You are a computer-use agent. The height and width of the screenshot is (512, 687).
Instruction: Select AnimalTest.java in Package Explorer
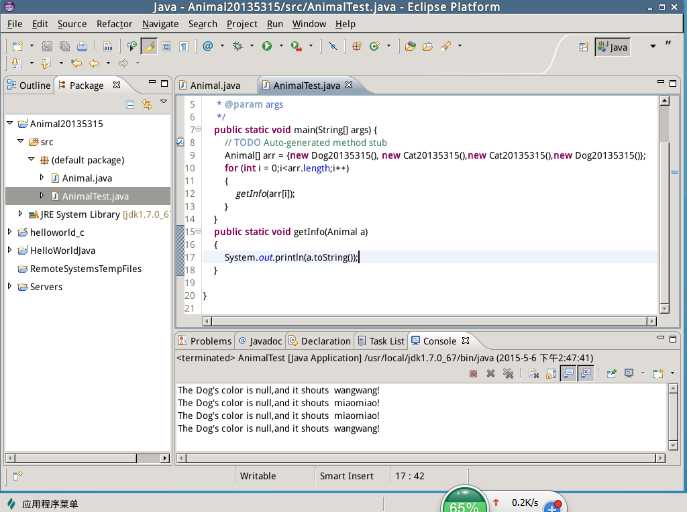[88, 196]
